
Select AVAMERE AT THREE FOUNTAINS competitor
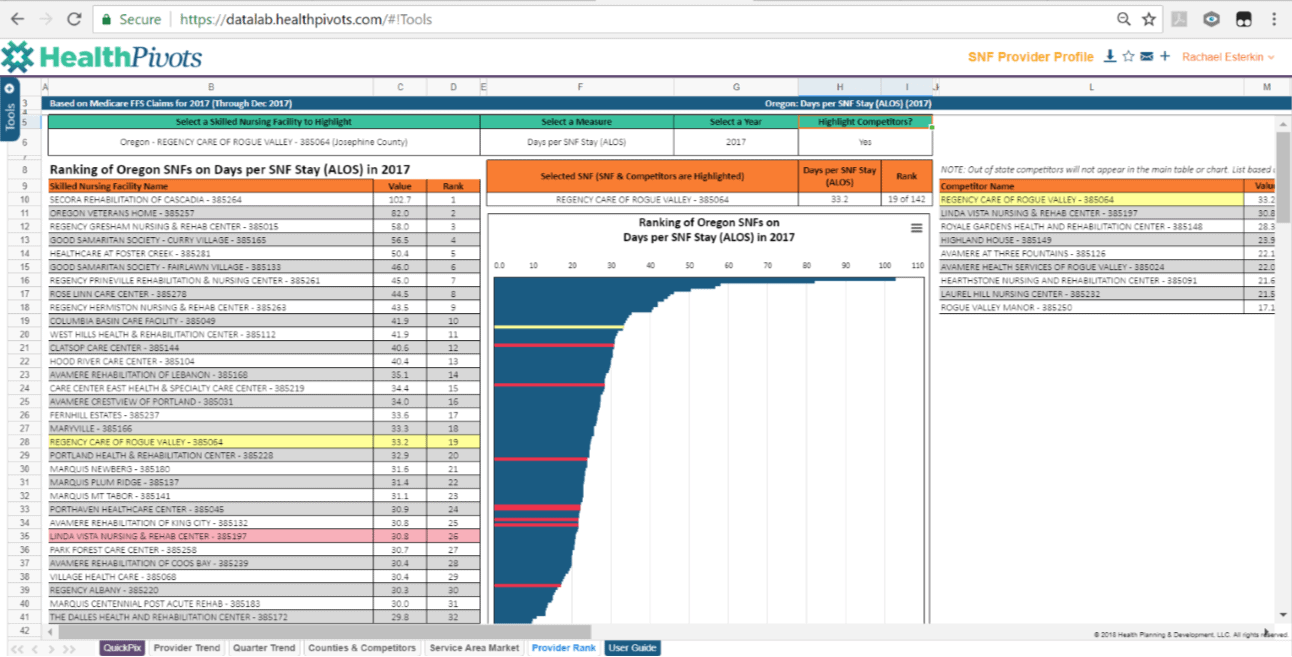click(1091, 254)
